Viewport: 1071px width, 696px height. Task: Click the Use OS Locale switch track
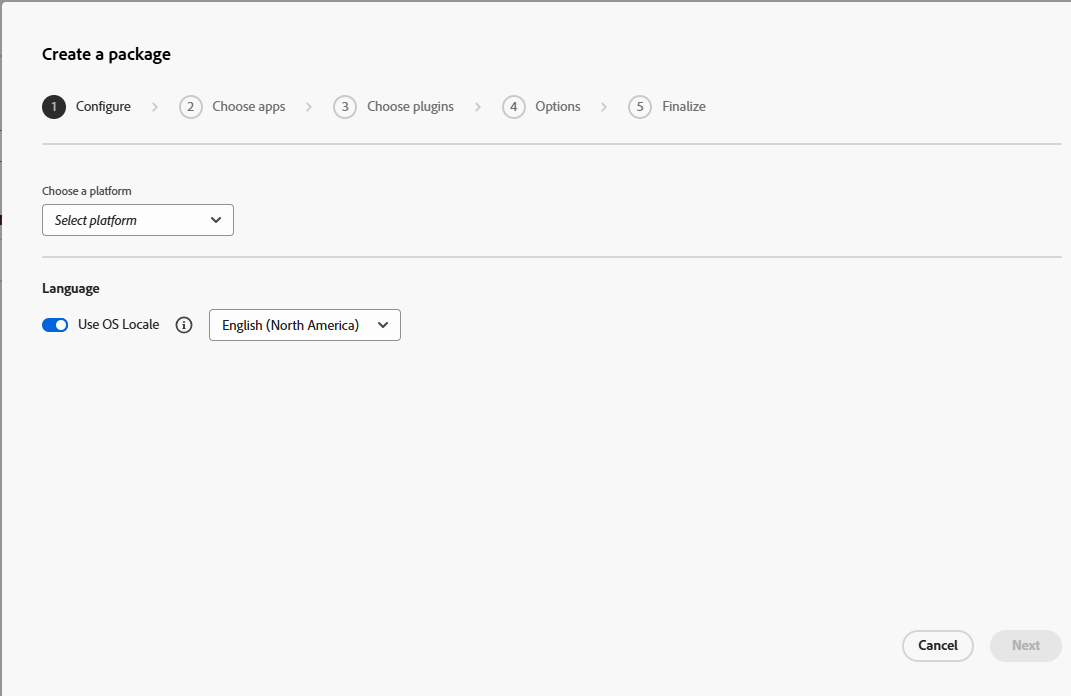[55, 324]
